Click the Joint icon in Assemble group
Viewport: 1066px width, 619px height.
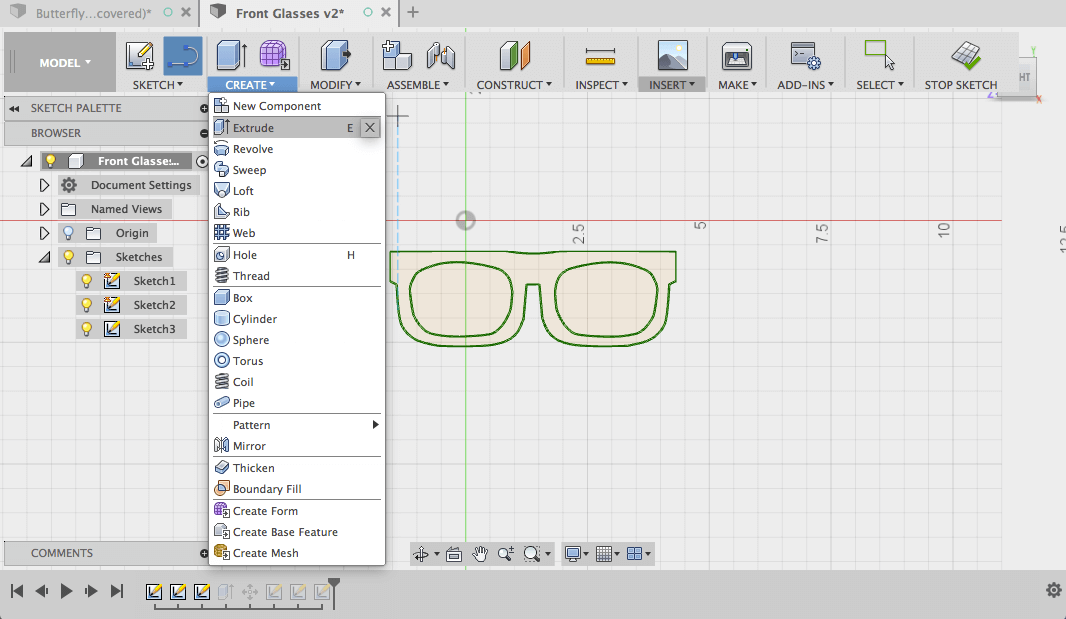[441, 55]
